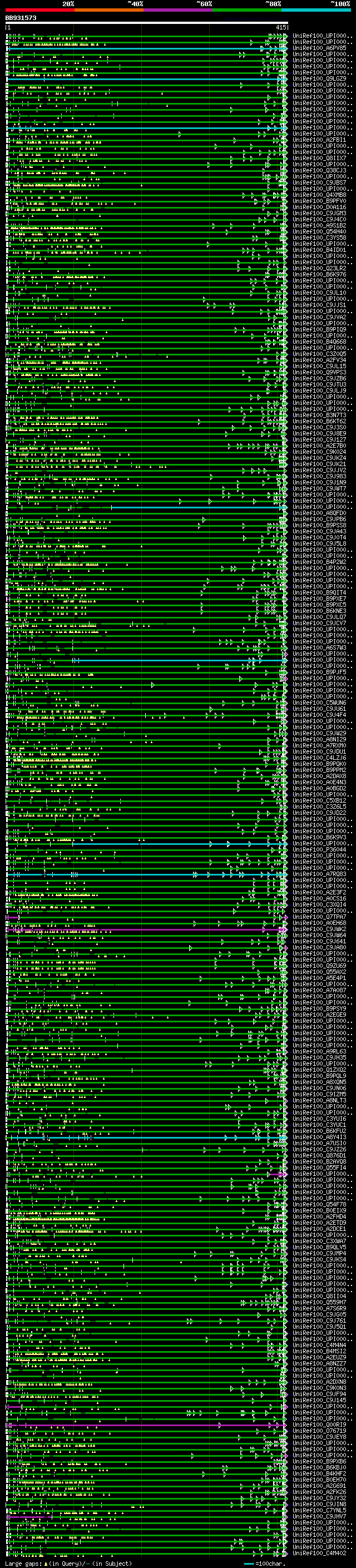Select hit UniRef100_A8QFD0
Viewport: 356px width, 1568px height.
(x=319, y=513)
